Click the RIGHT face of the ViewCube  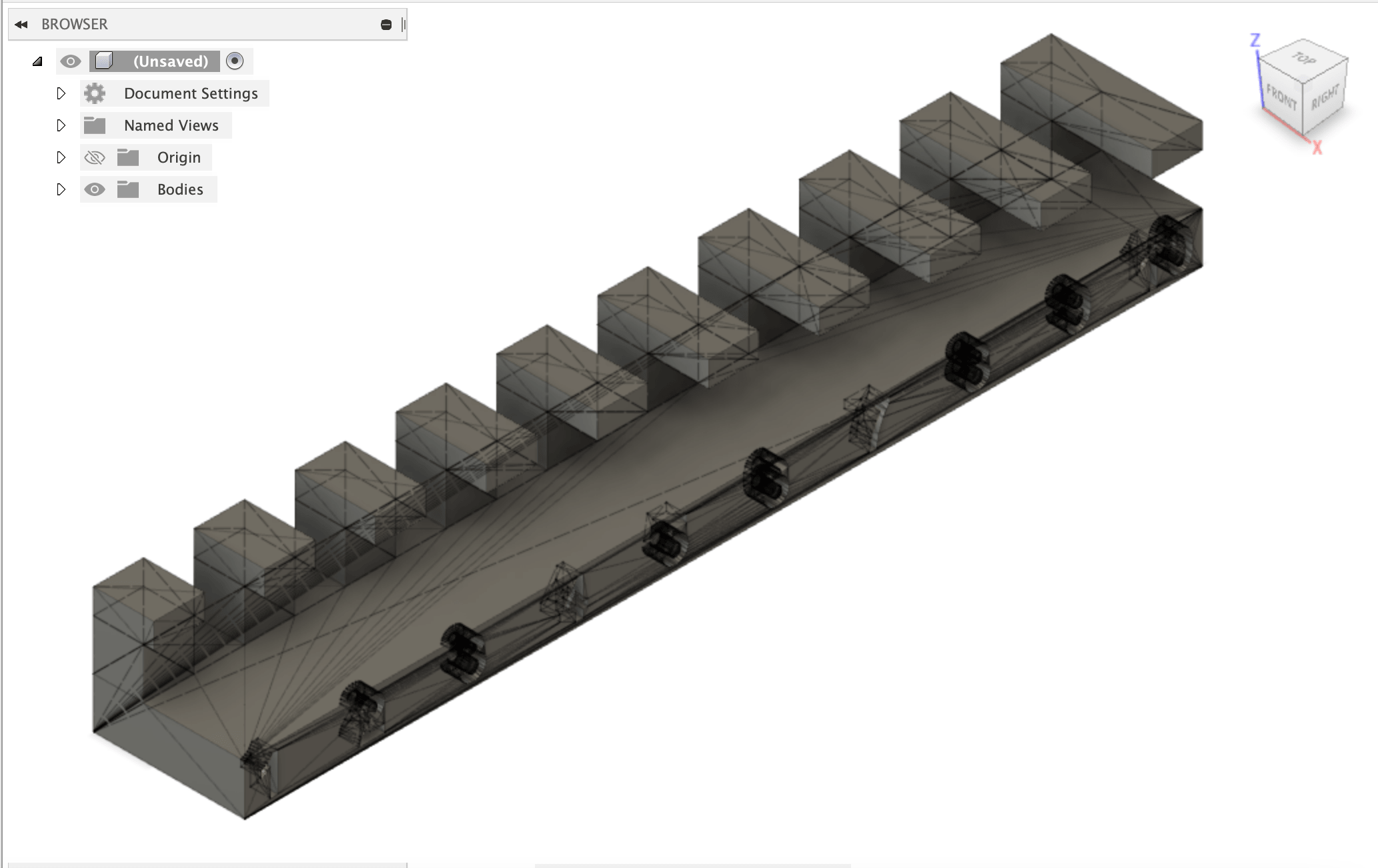tap(1325, 98)
